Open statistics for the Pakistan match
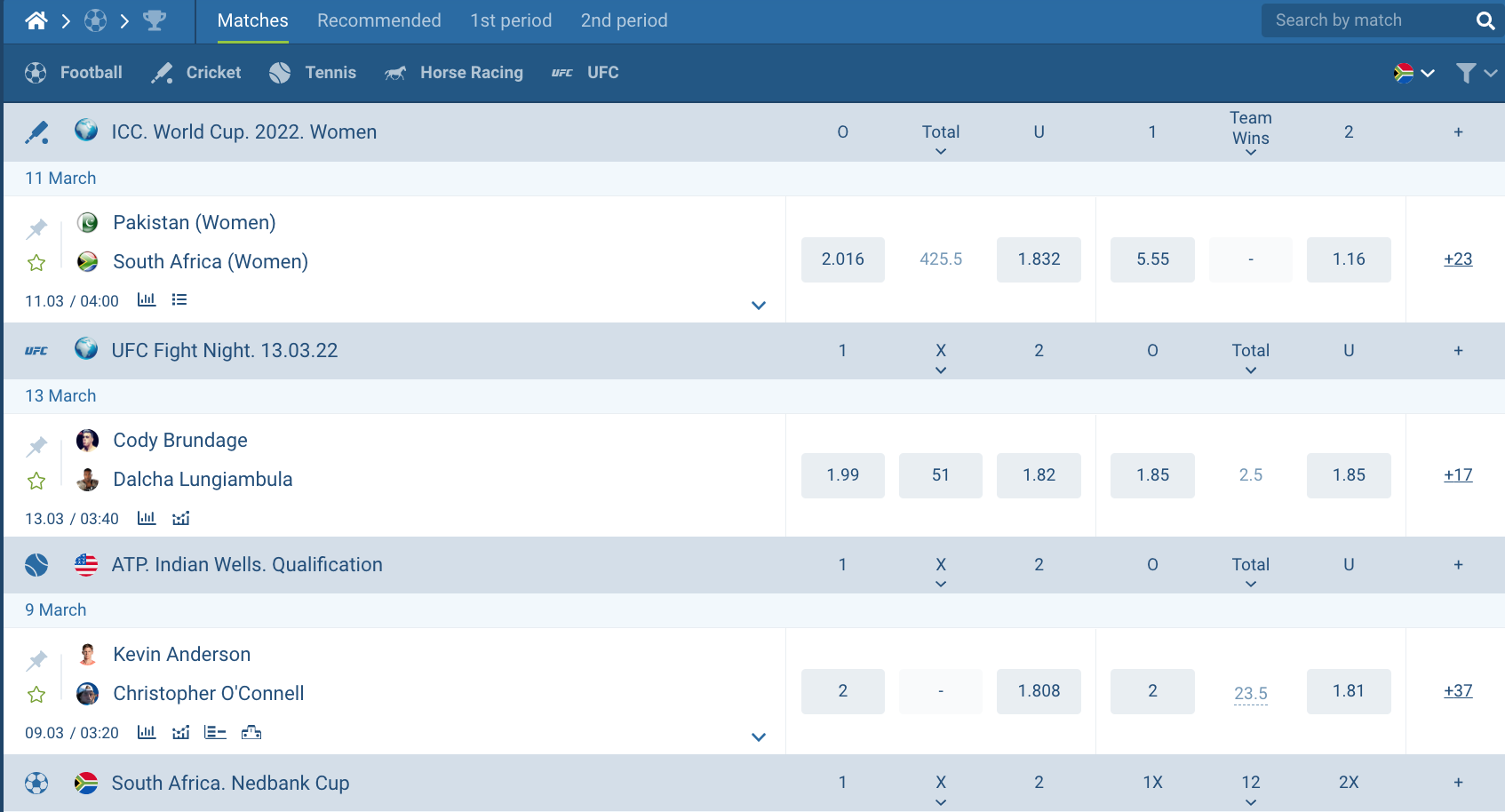This screenshot has height=812, width=1505. pyautogui.click(x=146, y=300)
